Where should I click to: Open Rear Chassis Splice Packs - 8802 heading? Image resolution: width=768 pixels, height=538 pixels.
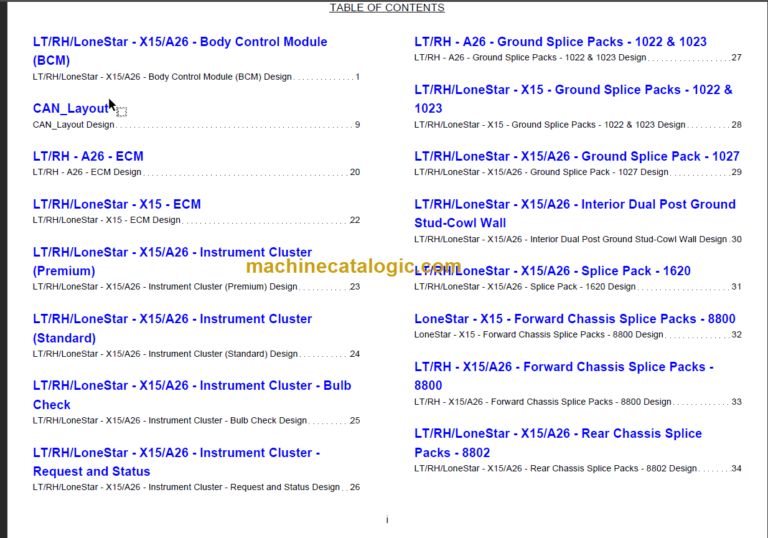pyautogui.click(x=558, y=443)
